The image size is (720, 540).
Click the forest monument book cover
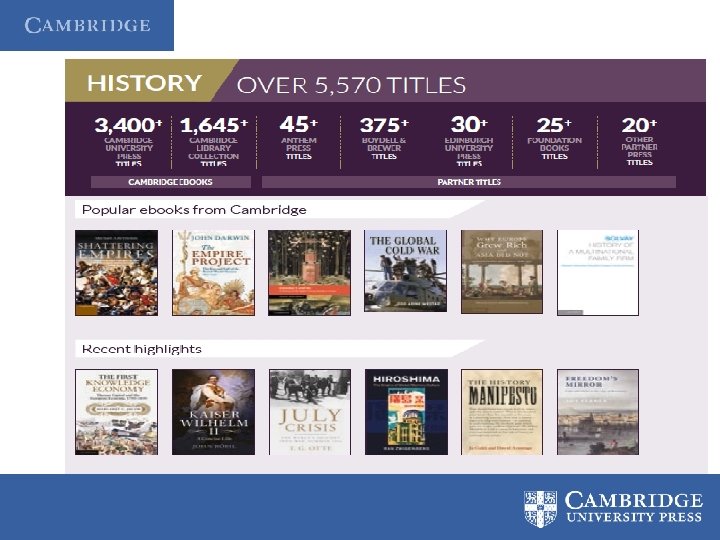click(309, 273)
